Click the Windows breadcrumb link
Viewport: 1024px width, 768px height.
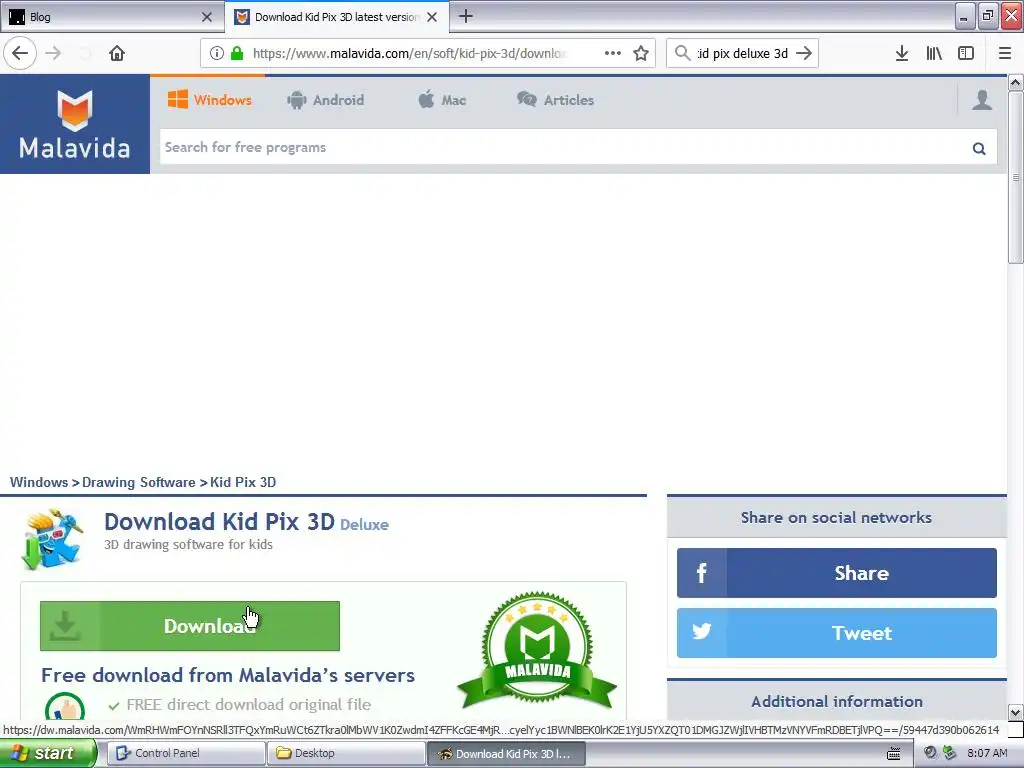[x=39, y=482]
